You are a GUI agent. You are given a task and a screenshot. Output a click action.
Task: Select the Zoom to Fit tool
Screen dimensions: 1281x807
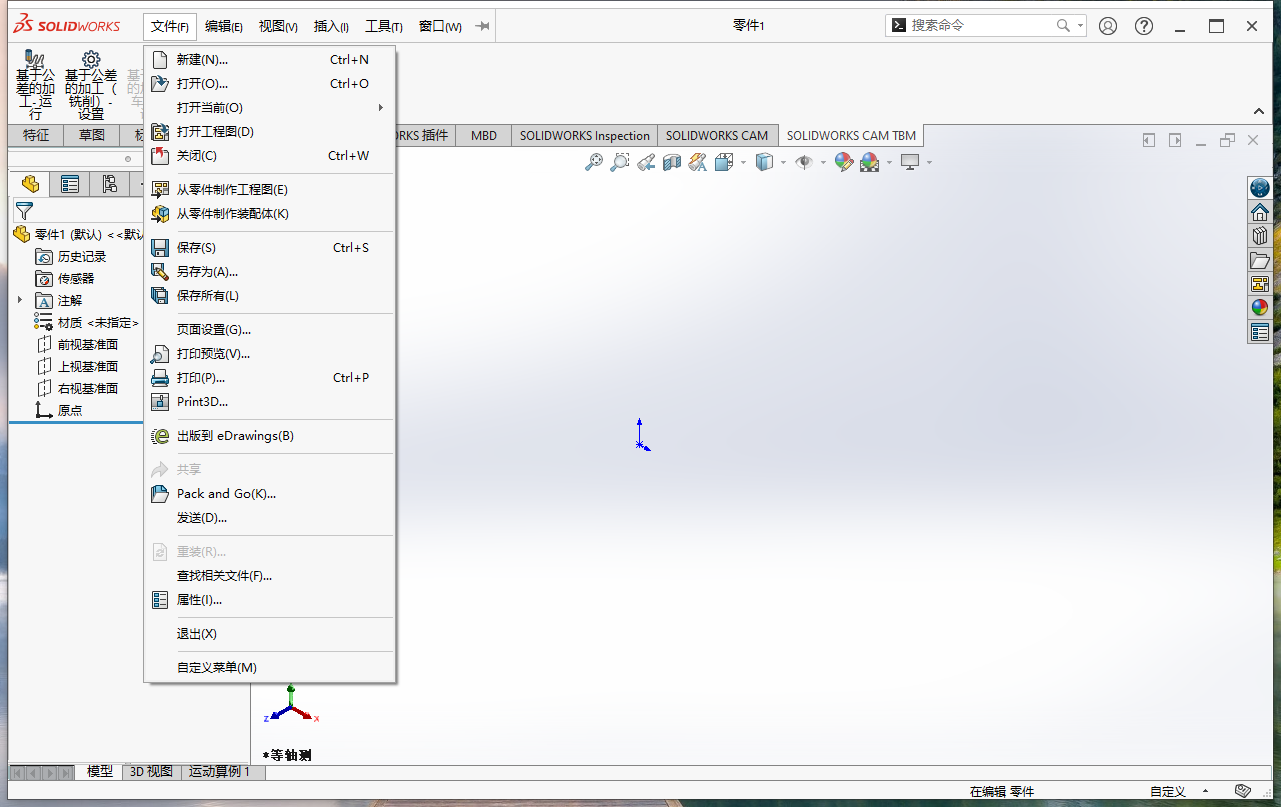click(x=595, y=161)
